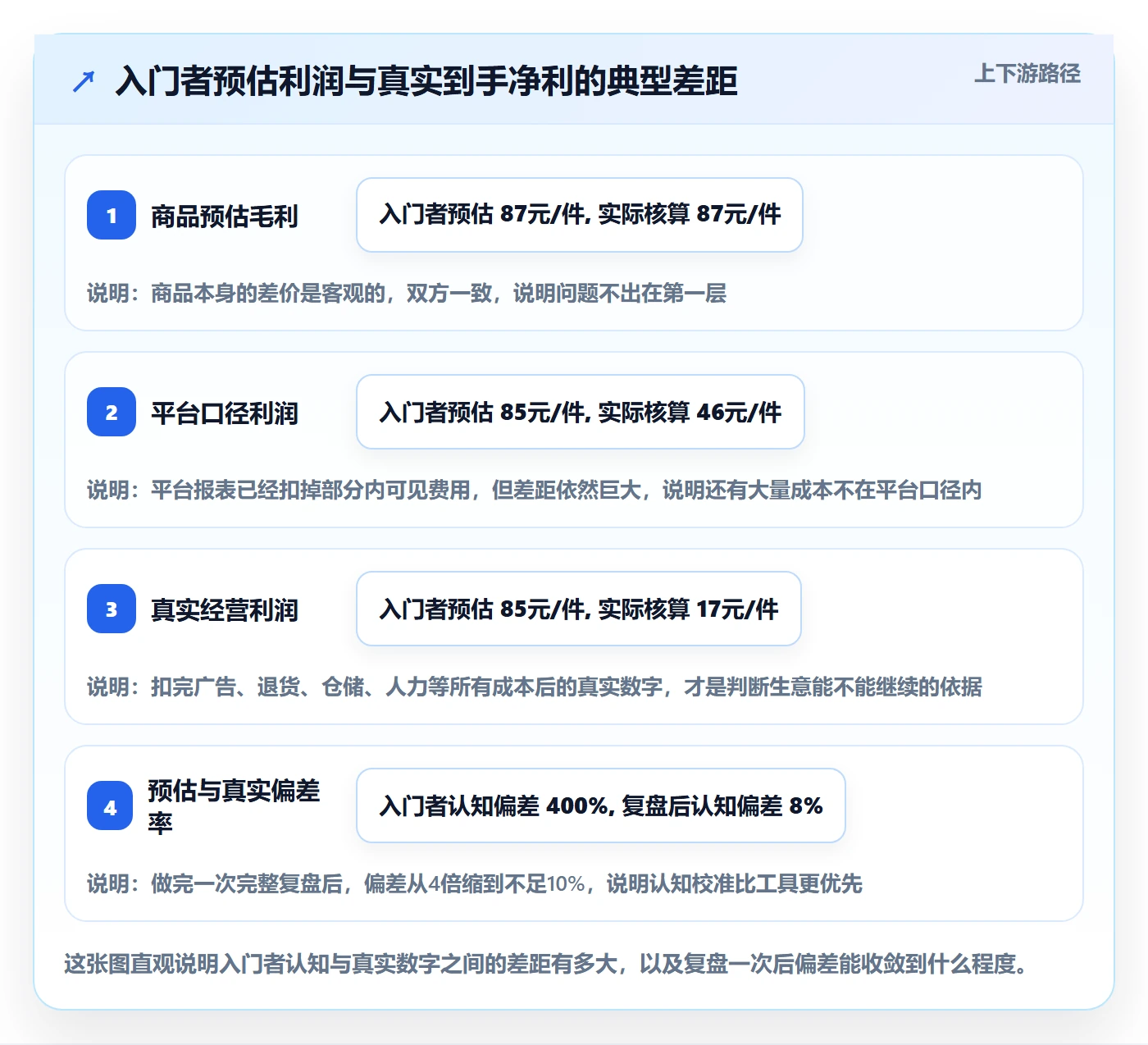This screenshot has height=1045, width=1148.
Task: Click the note 商品本身的差价是客观的
Action: tap(407, 293)
